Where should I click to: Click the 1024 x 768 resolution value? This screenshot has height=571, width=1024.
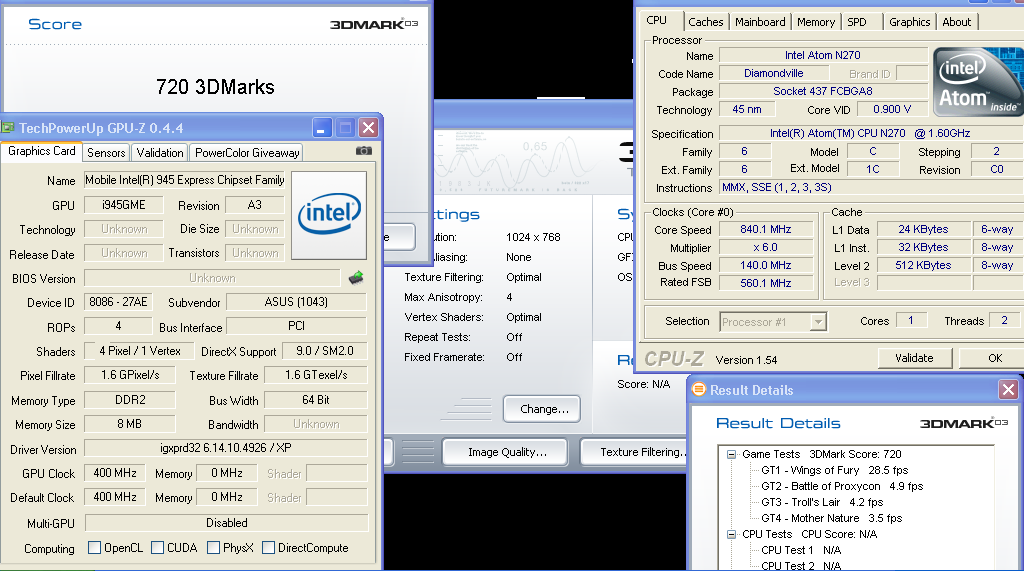533,237
